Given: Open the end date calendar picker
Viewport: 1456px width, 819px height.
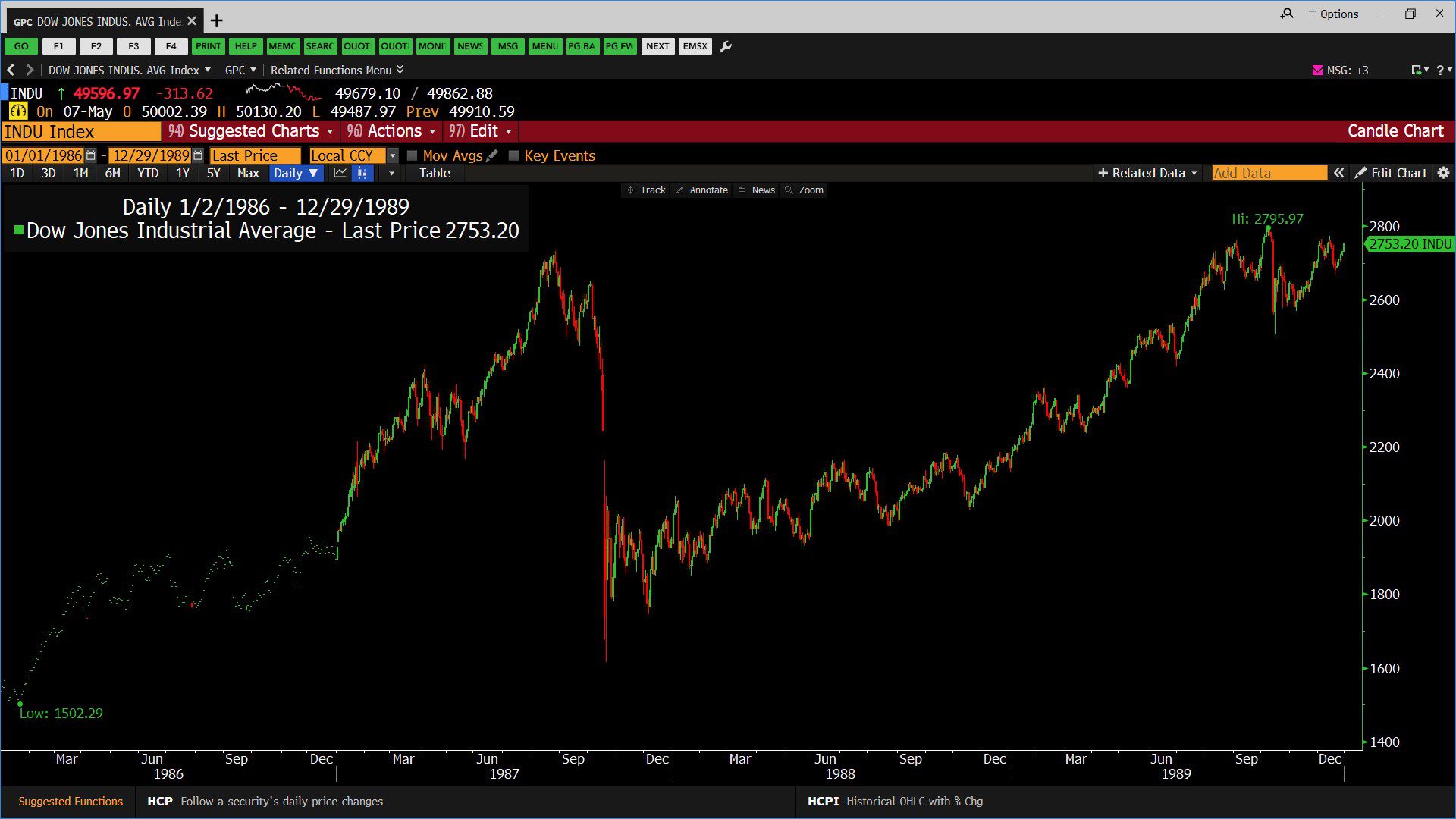Looking at the screenshot, I should 198,155.
